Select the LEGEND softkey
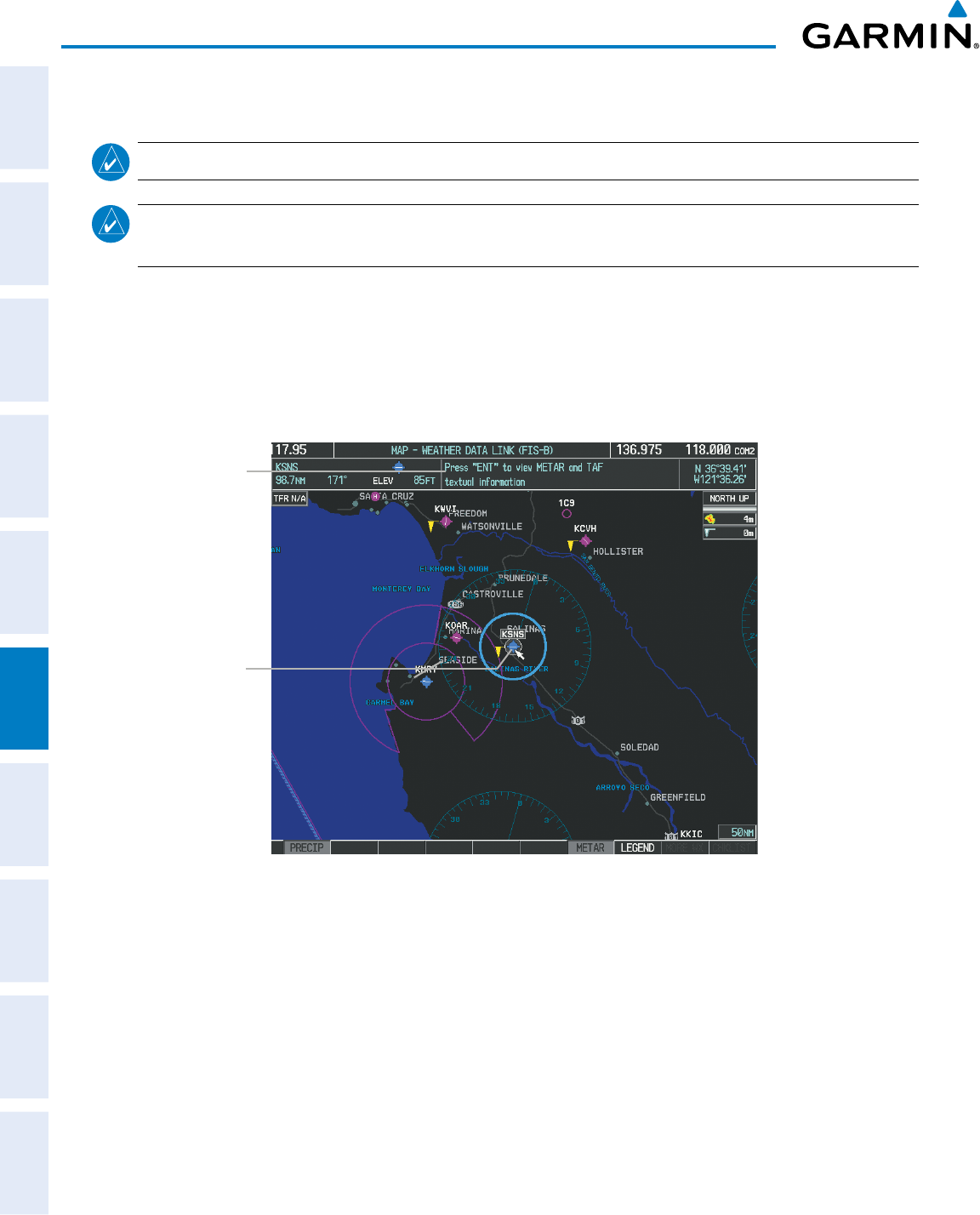 (x=637, y=847)
